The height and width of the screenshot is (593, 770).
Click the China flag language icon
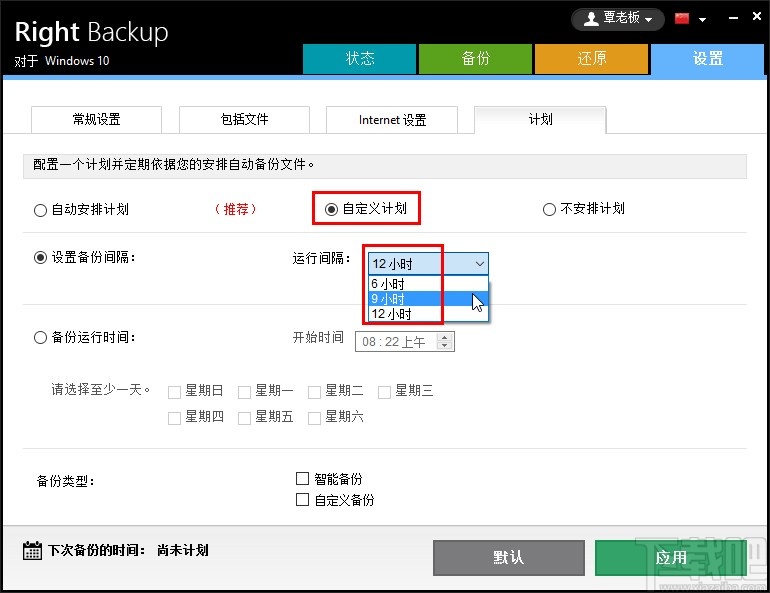pos(682,19)
